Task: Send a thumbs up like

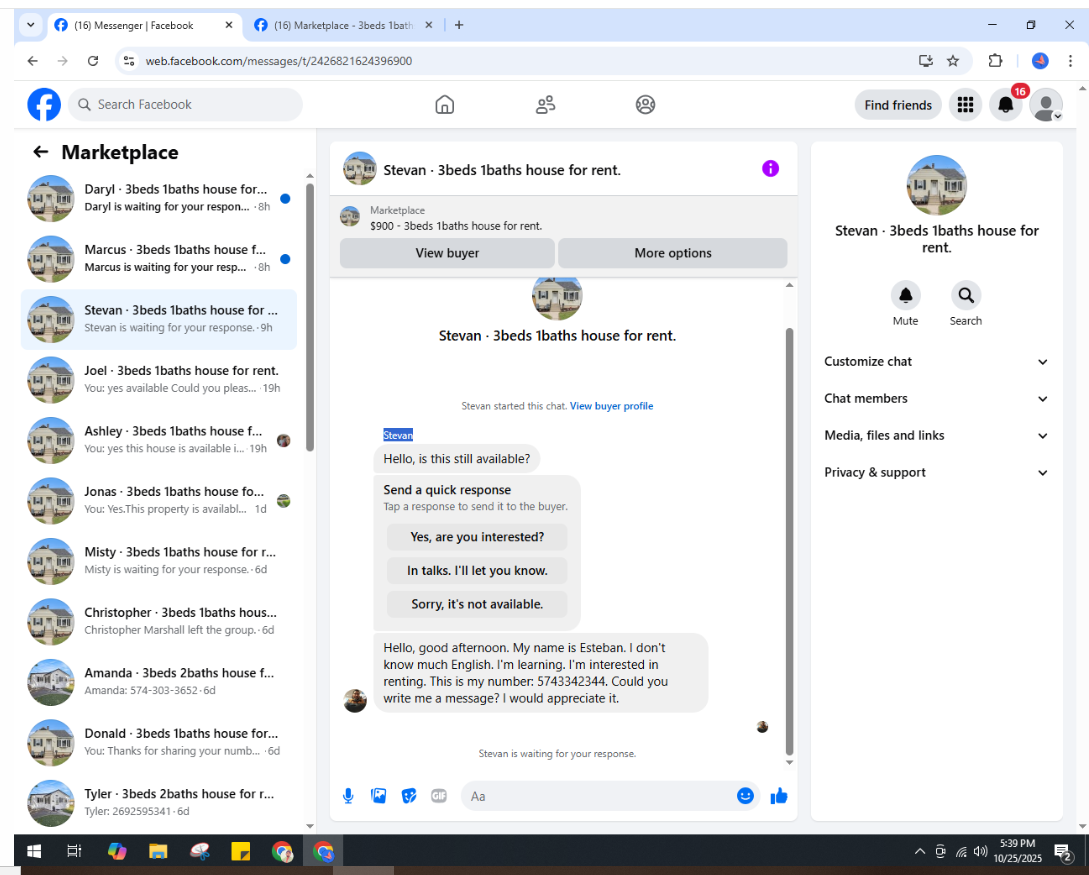Action: point(779,796)
